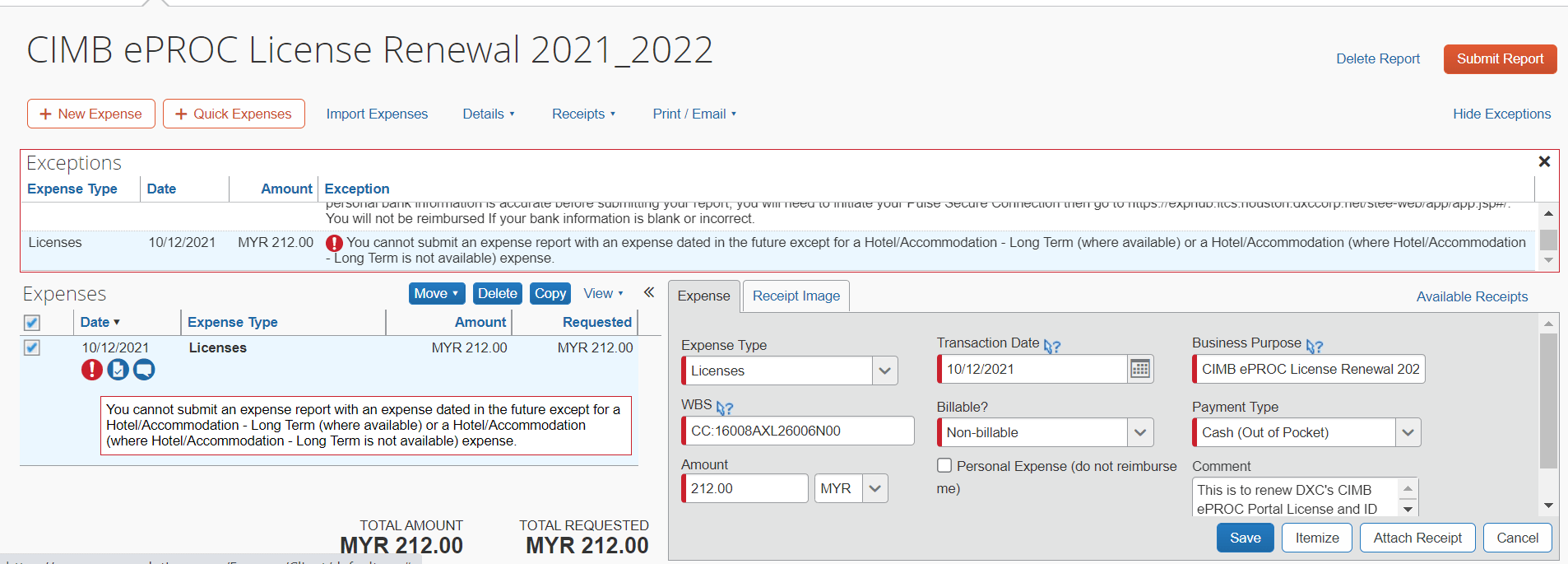1568x564 pixels.
Task: Sort expenses by Date column header
Action: (x=100, y=322)
